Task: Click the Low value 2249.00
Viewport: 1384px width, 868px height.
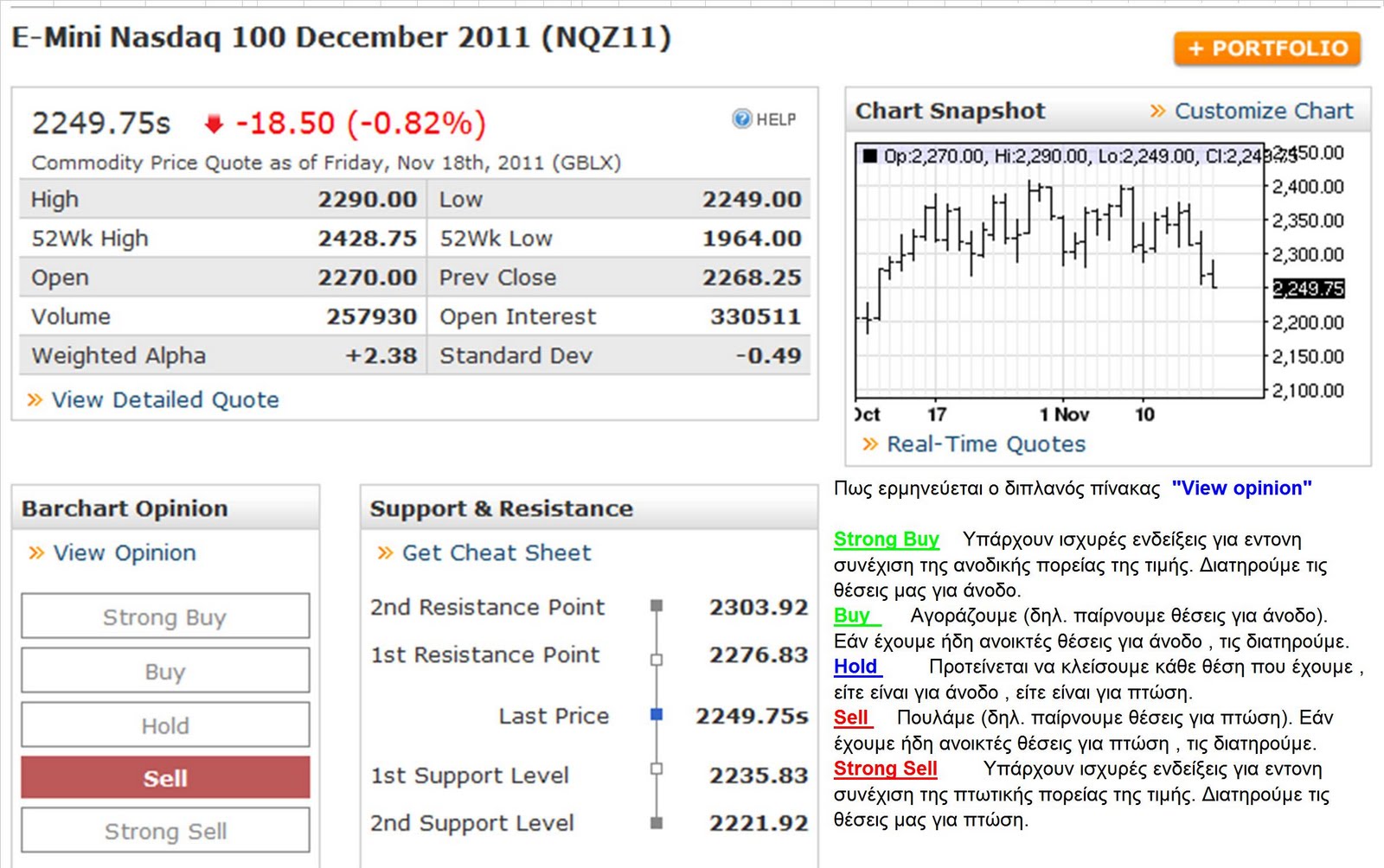Action: click(x=752, y=200)
